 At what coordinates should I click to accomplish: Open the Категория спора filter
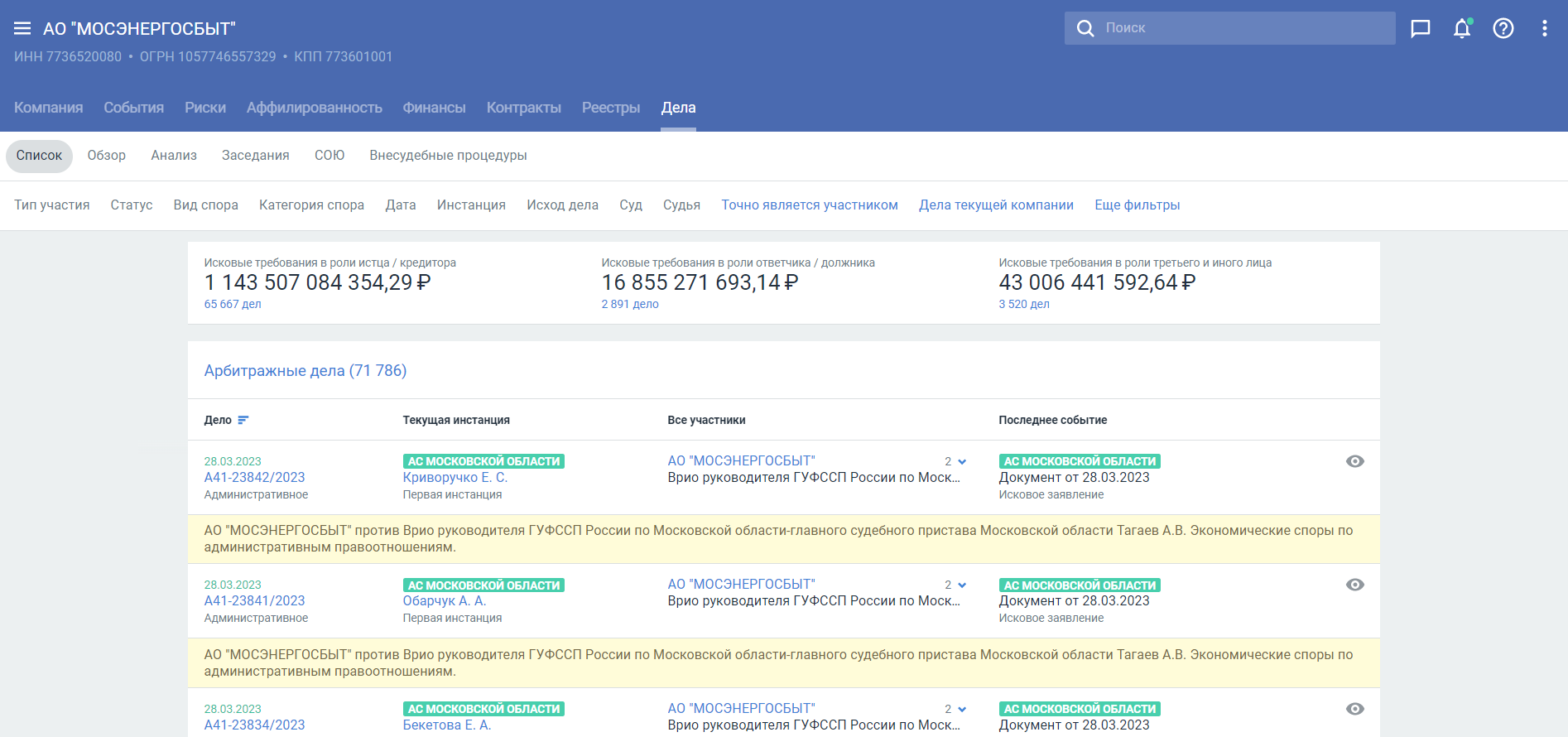click(x=312, y=205)
